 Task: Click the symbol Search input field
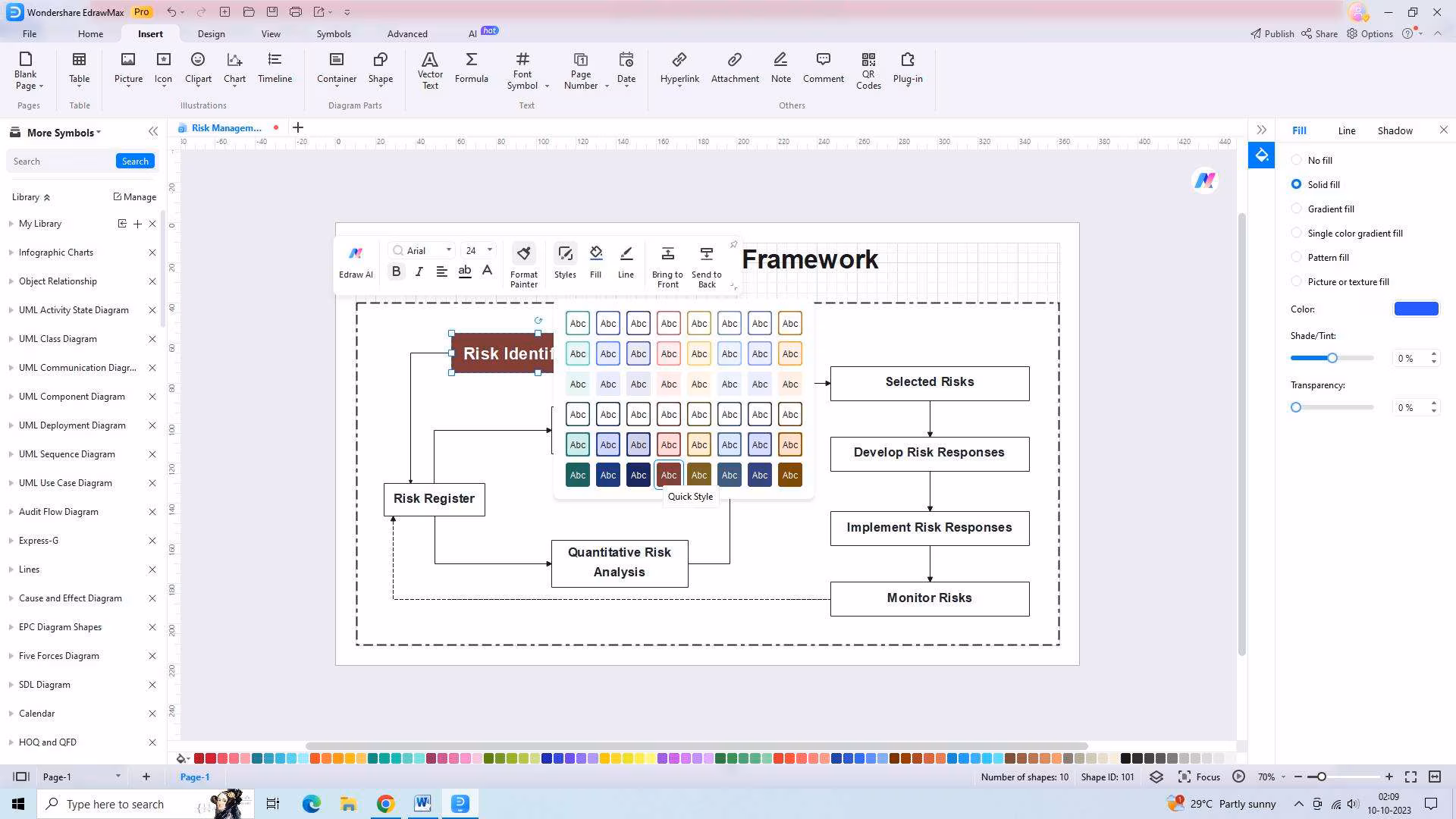(x=61, y=162)
